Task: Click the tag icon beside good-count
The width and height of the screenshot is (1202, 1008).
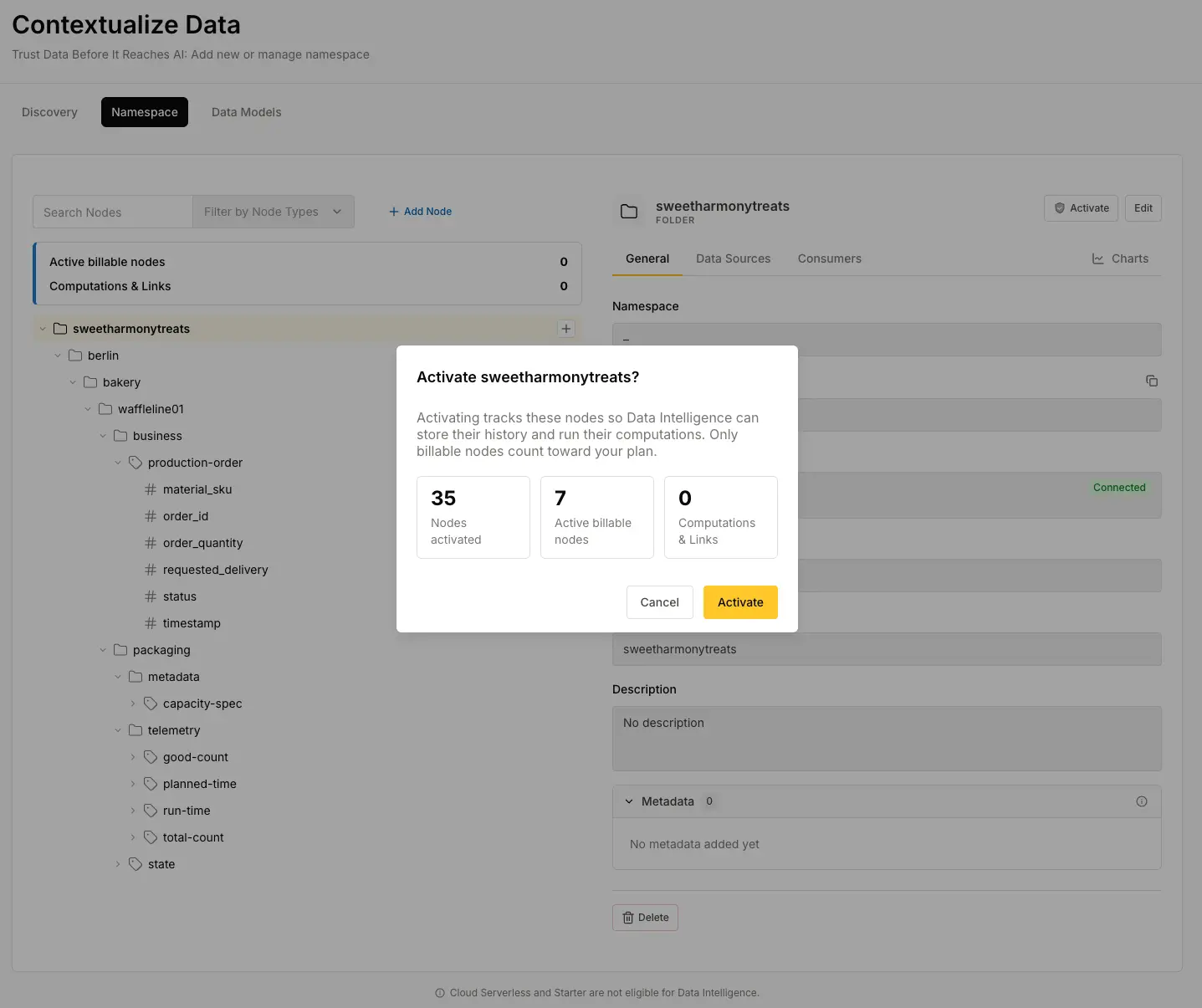Action: pyautogui.click(x=151, y=757)
